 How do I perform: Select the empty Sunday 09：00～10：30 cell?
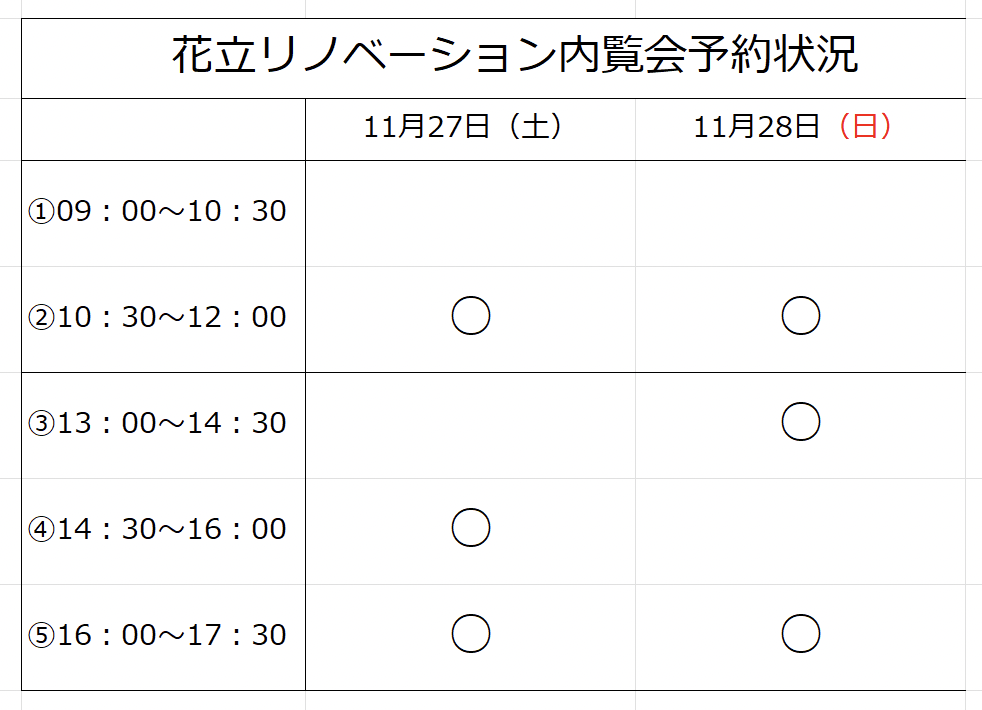(x=801, y=213)
